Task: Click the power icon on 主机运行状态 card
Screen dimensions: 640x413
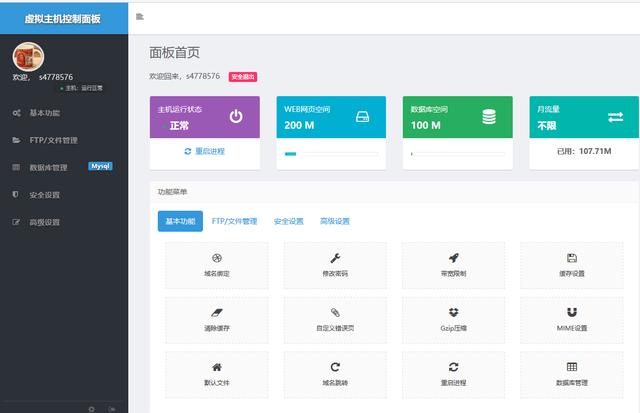Action: pyautogui.click(x=236, y=117)
